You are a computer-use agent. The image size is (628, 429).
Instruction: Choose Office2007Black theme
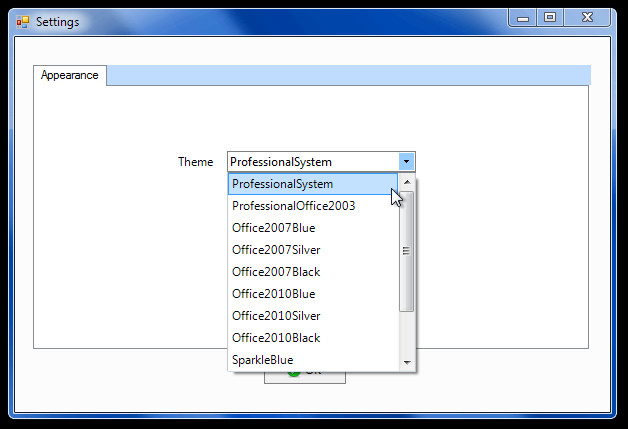pyautogui.click(x=313, y=272)
